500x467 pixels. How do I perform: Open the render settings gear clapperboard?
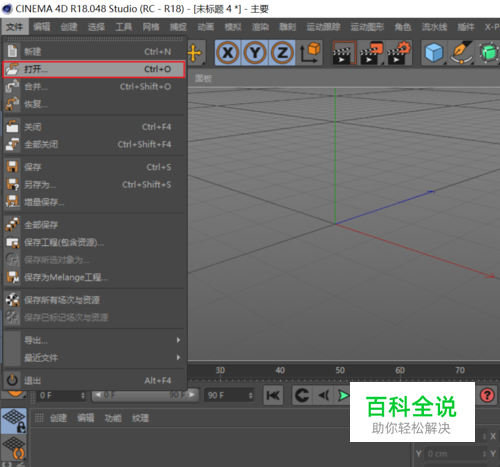(399, 53)
